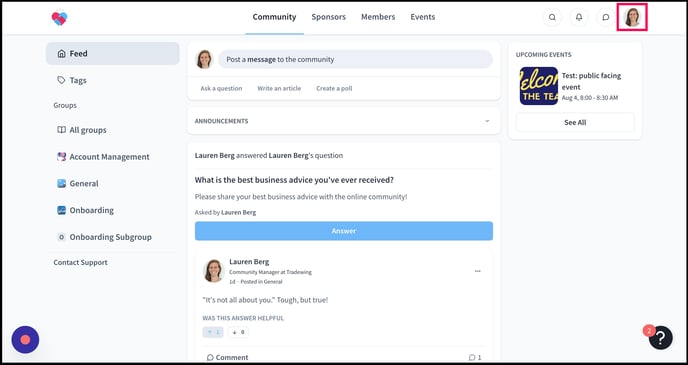
Task: Click the heart logo in header
Action: [x=59, y=18]
